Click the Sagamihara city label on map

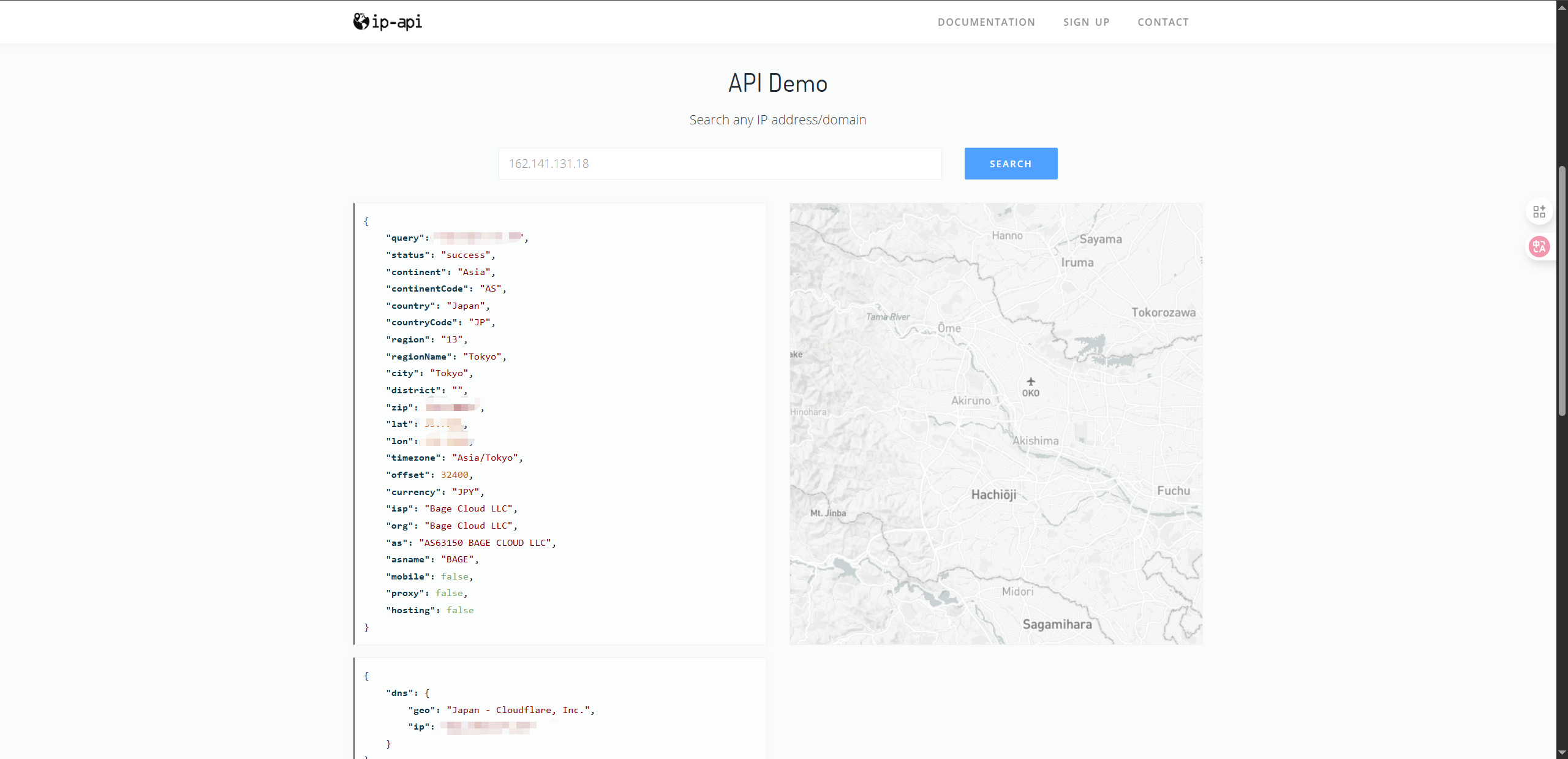[1057, 624]
